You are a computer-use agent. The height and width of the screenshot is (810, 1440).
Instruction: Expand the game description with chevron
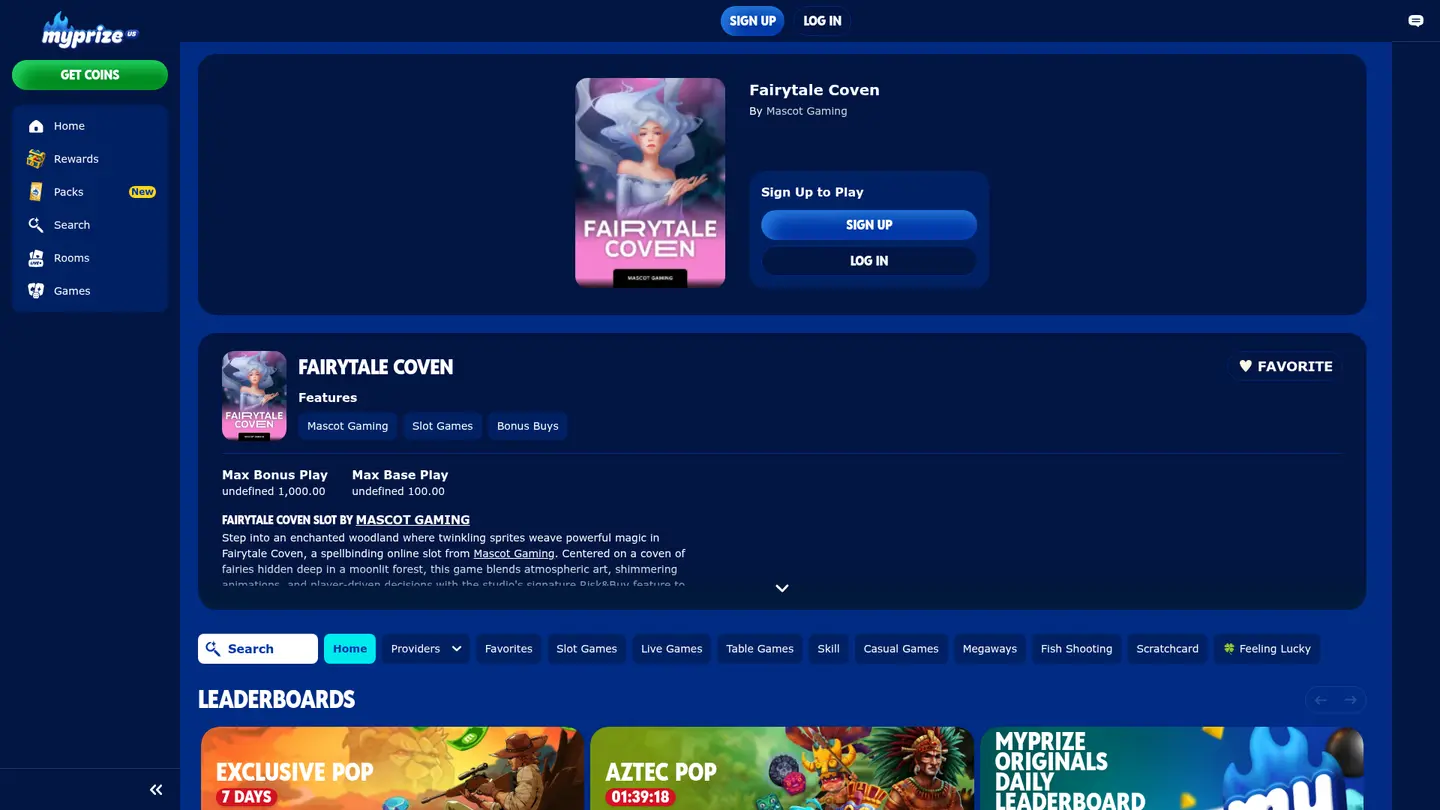(x=782, y=588)
